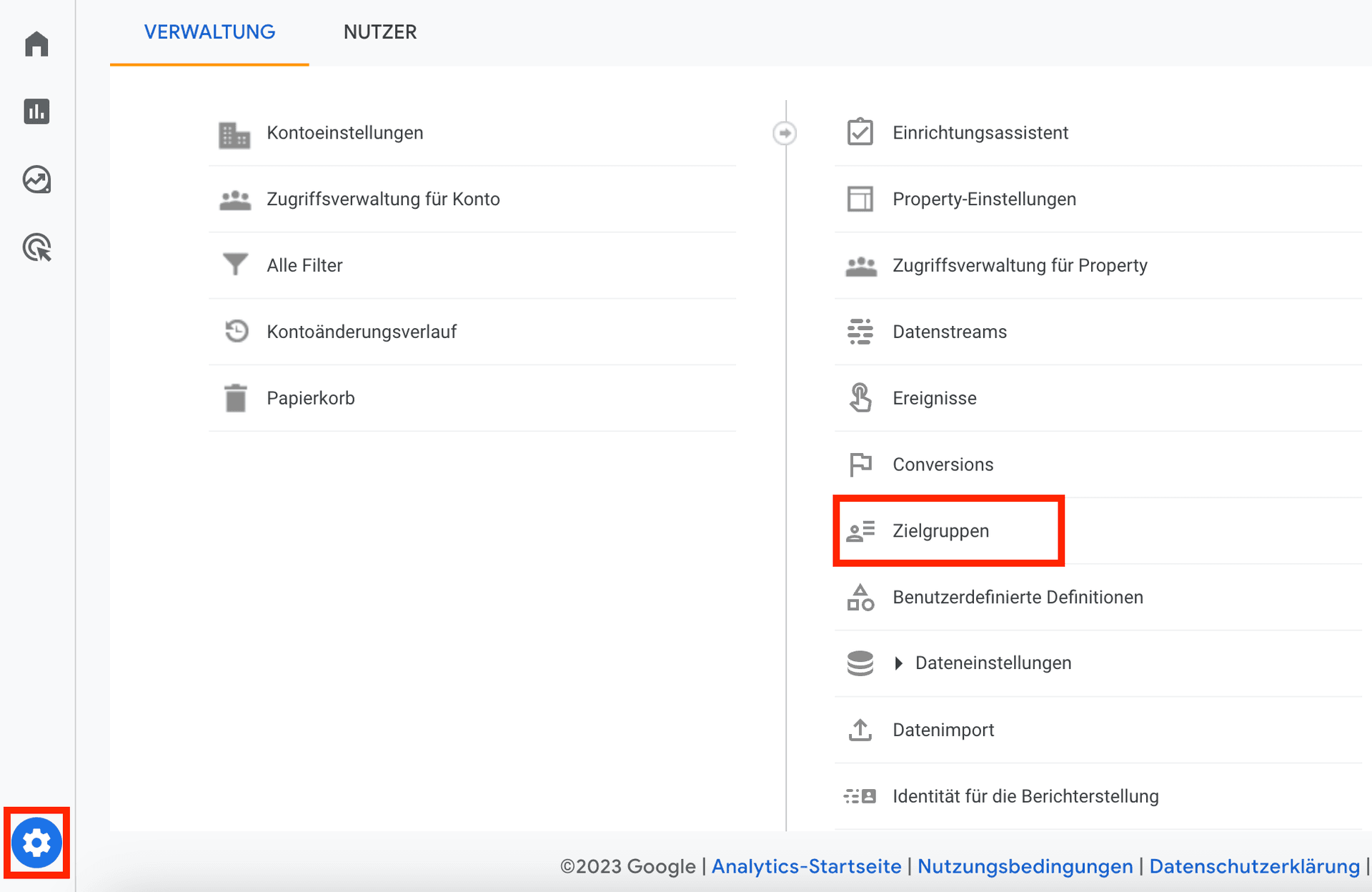The image size is (1372, 892).
Task: Click the flag icon for Conversions
Action: click(860, 465)
